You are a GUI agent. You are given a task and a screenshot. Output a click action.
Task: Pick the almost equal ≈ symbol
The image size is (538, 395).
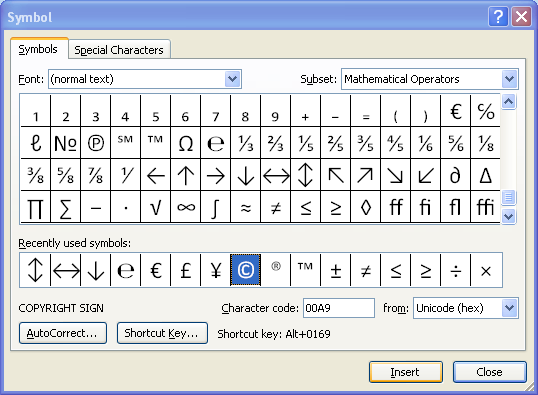(x=246, y=207)
